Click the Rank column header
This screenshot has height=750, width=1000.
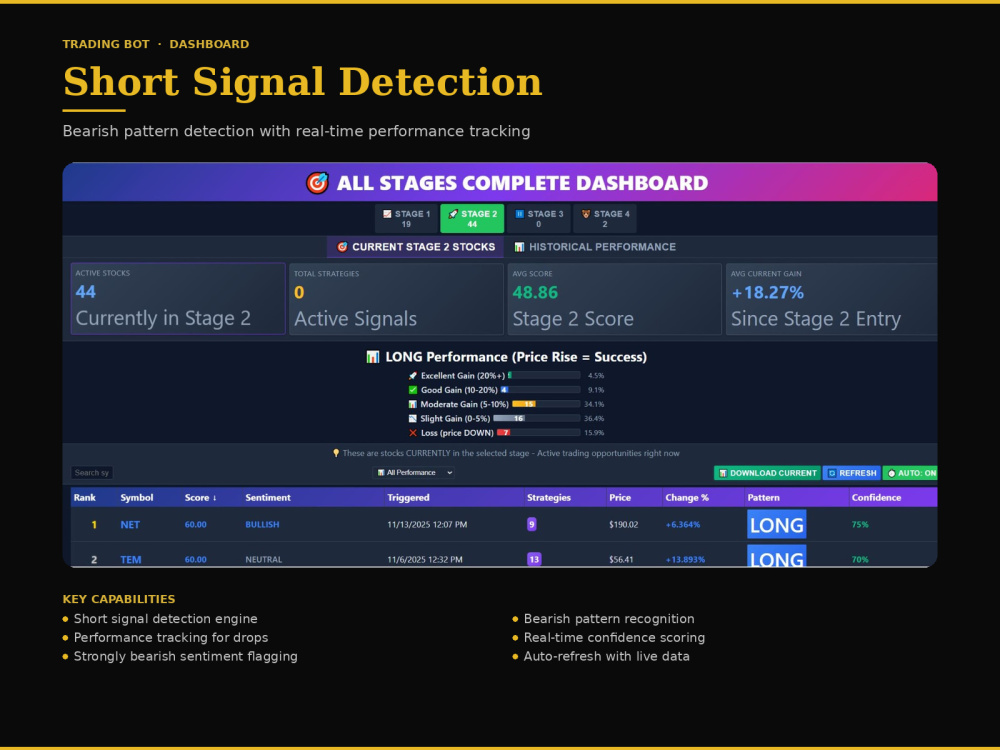click(x=85, y=497)
